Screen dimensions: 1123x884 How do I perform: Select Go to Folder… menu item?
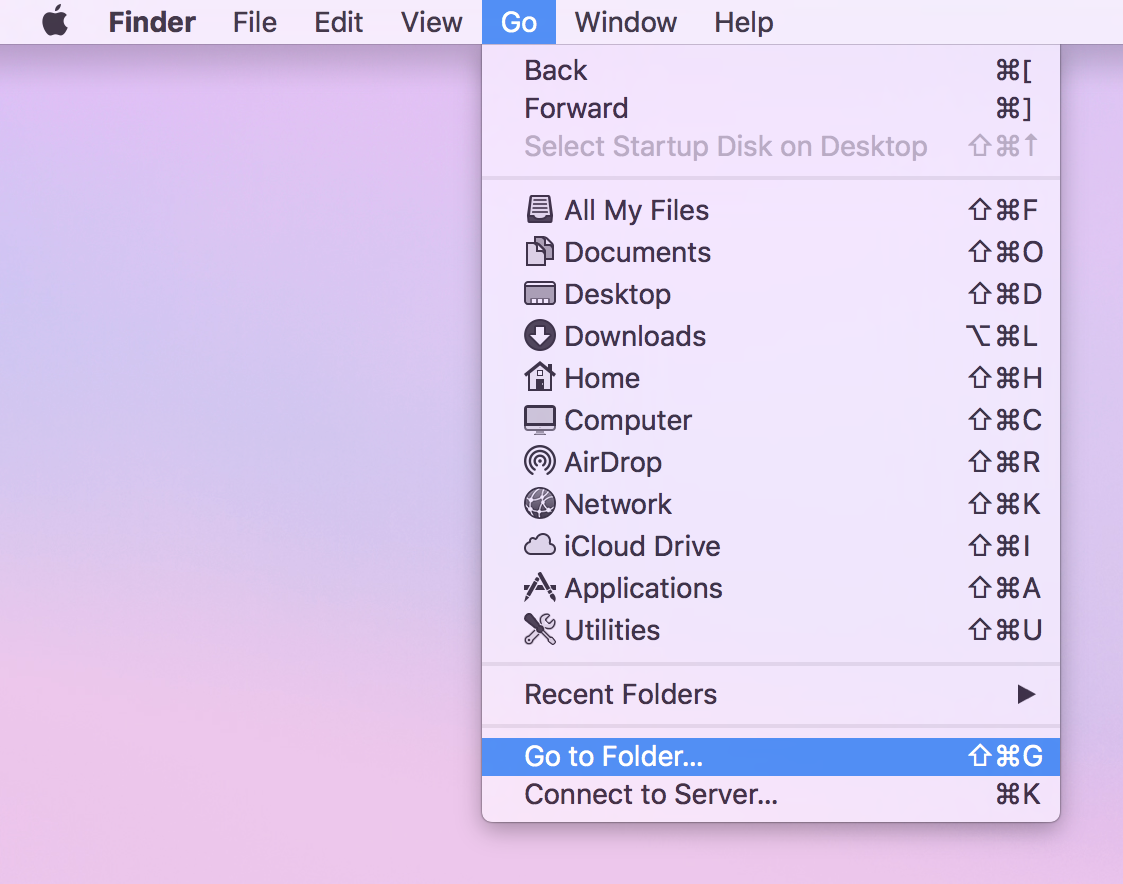point(771,756)
